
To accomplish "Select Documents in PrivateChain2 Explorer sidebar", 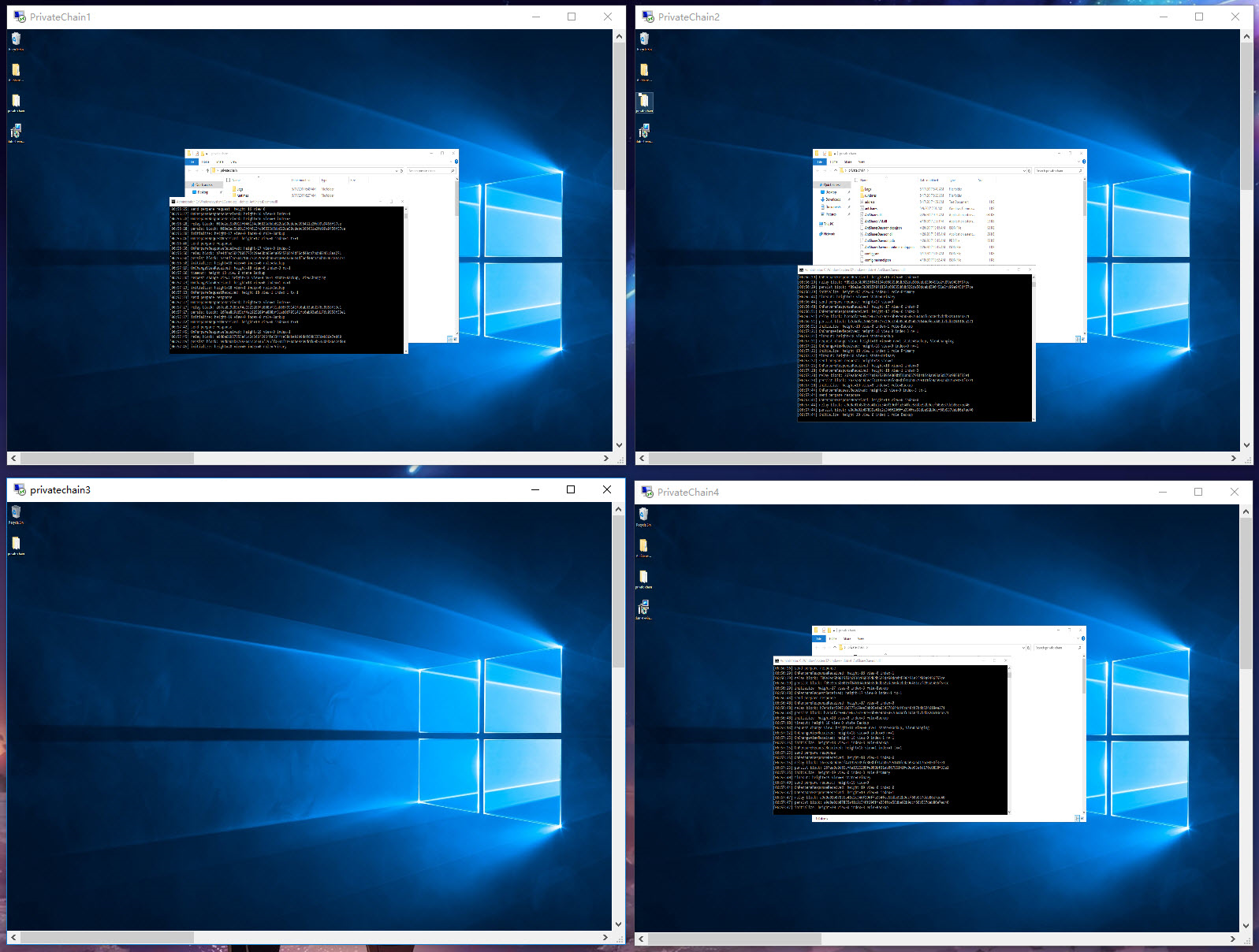I will click(831, 206).
